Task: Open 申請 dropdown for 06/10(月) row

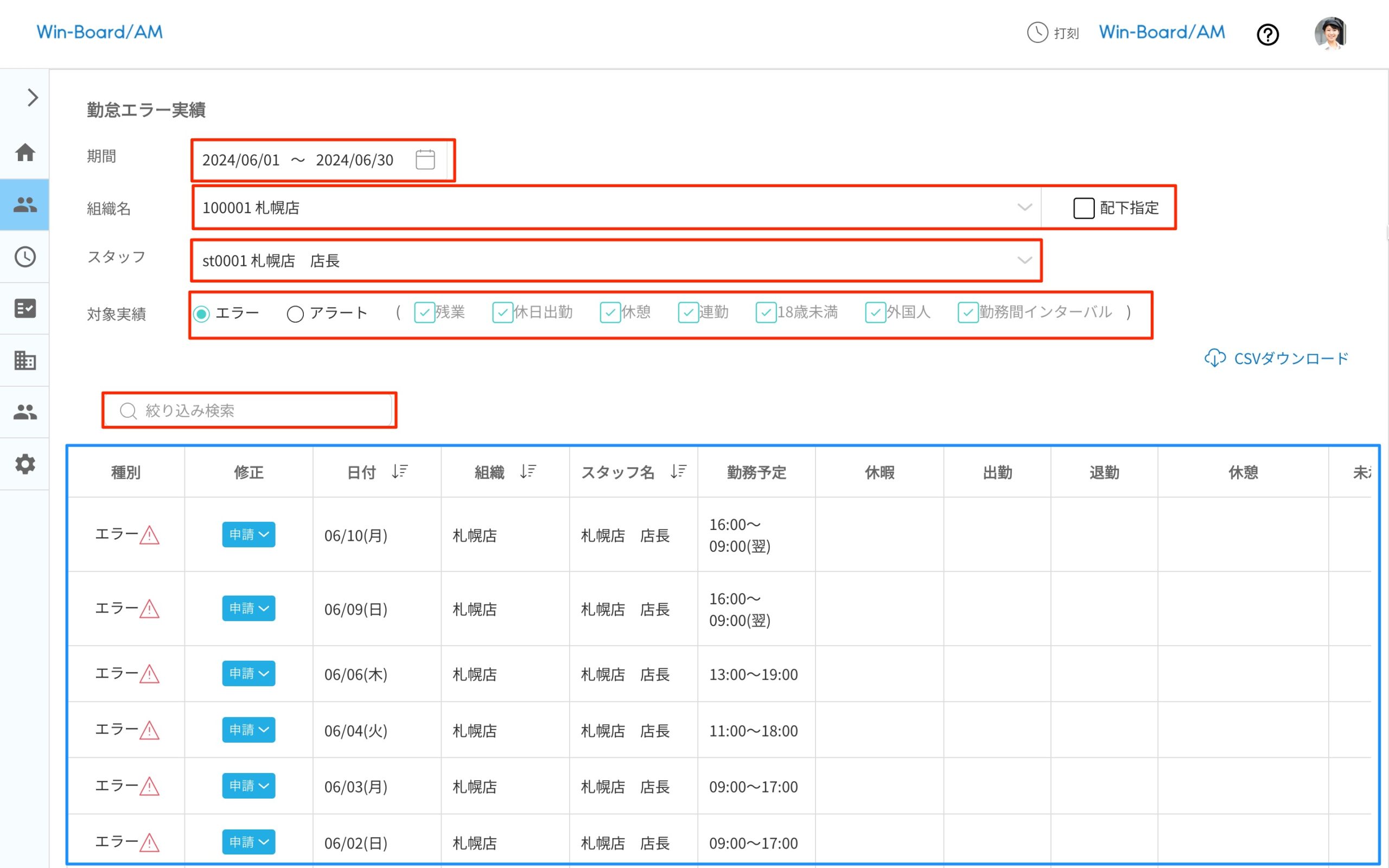Action: pos(249,534)
